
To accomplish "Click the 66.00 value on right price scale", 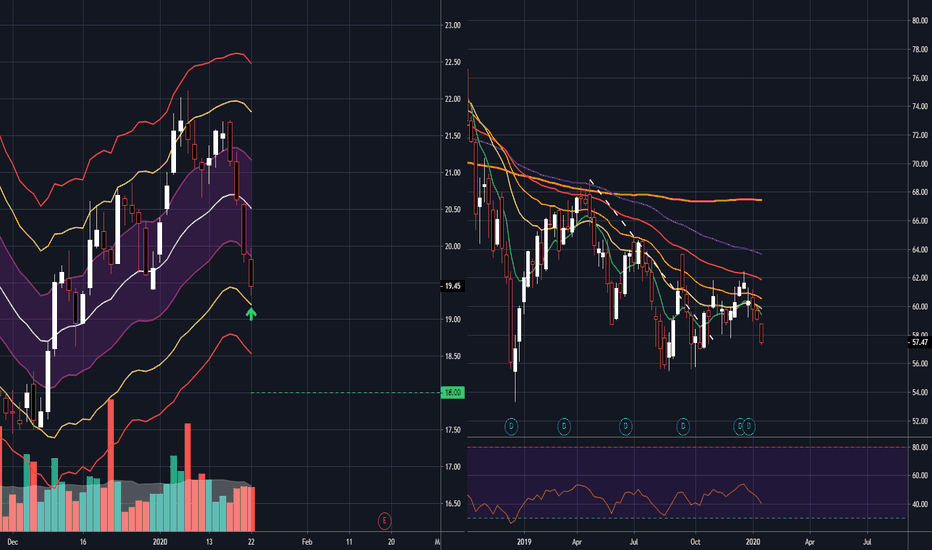I will (x=920, y=221).
